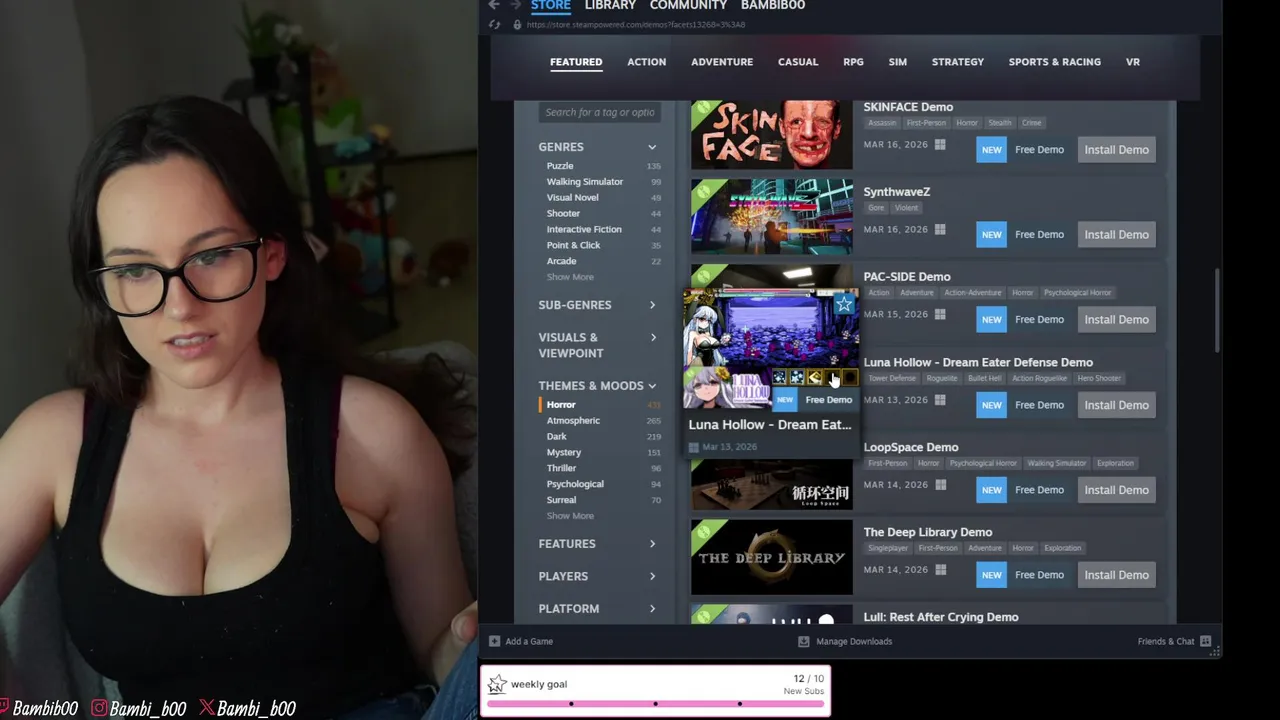Screen dimensions: 1280x720
Task: Click the Windows icon on The Deep Library row
Action: 940,570
